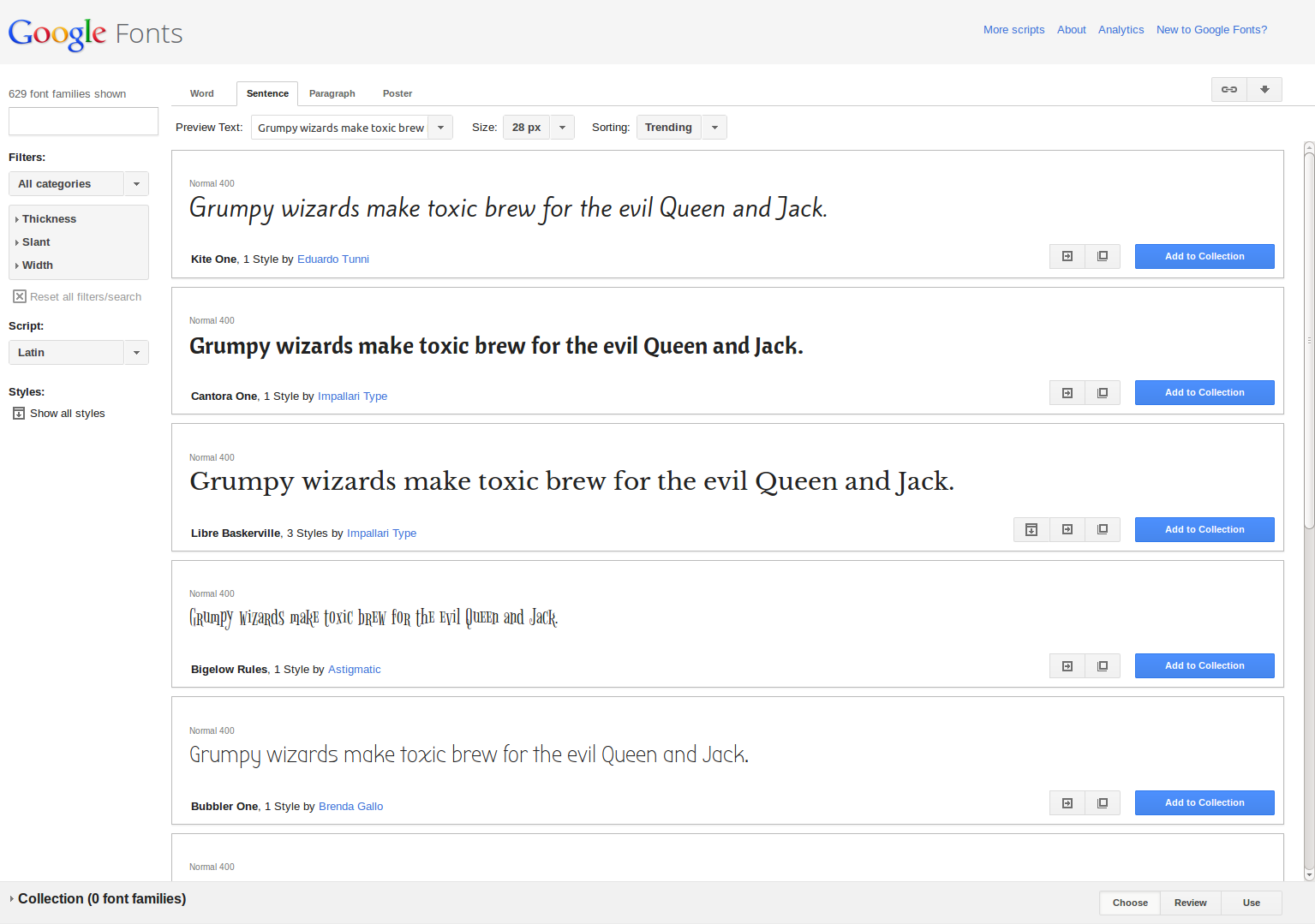Switch to the Poster tab
The width and height of the screenshot is (1315, 924).
point(397,93)
